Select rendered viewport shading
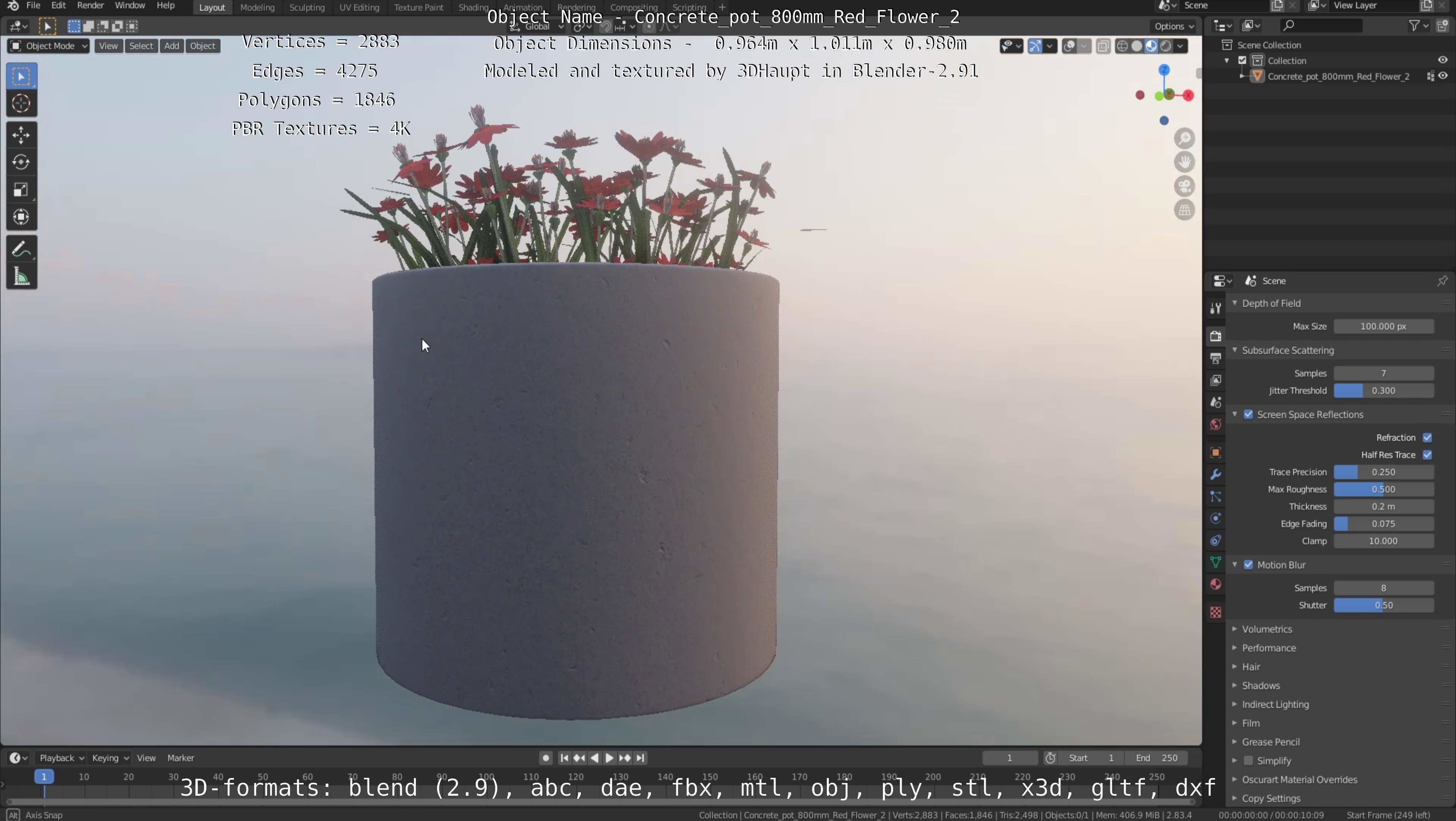 [1166, 46]
